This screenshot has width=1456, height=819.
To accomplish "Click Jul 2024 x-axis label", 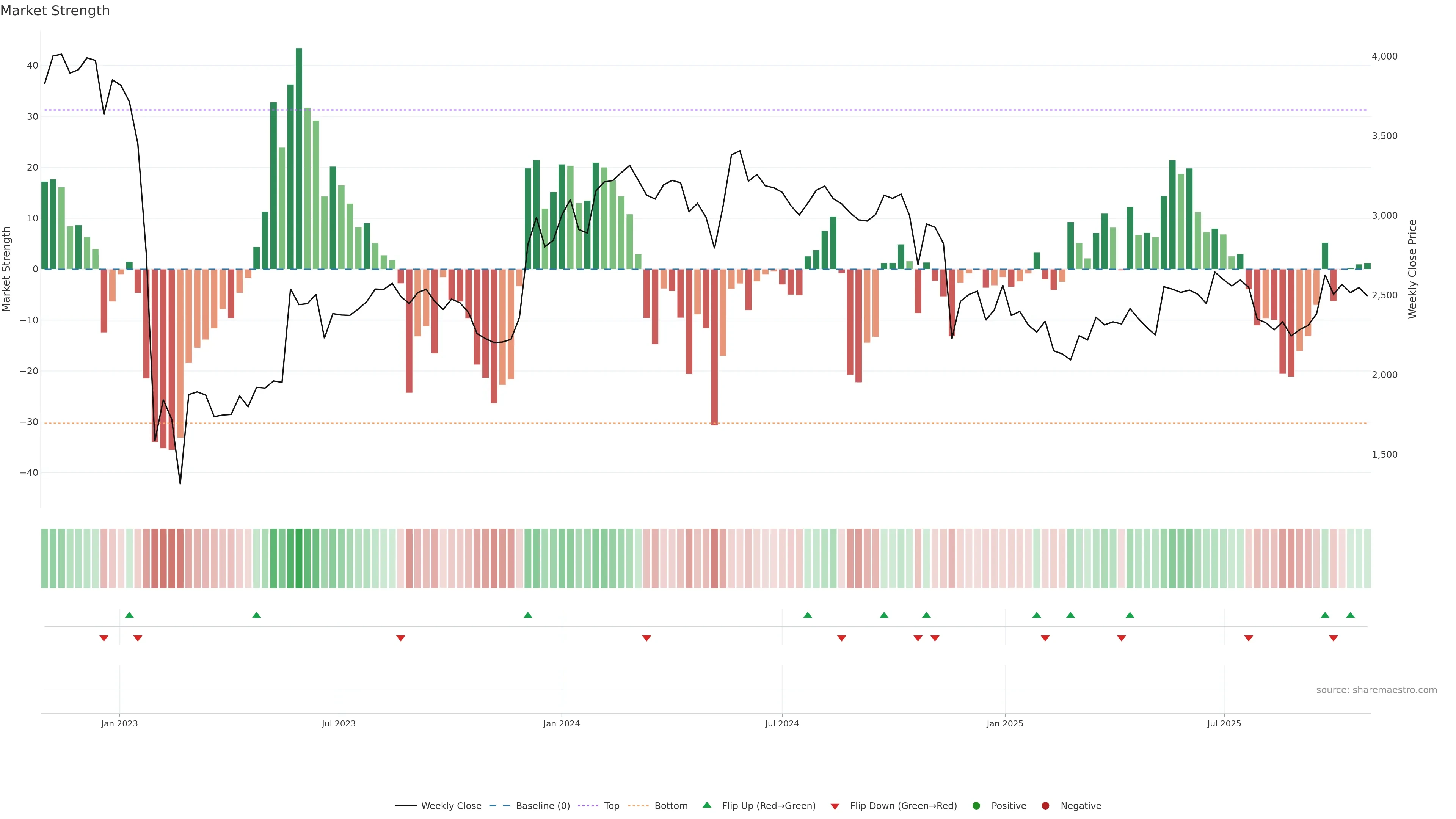I will (x=782, y=723).
